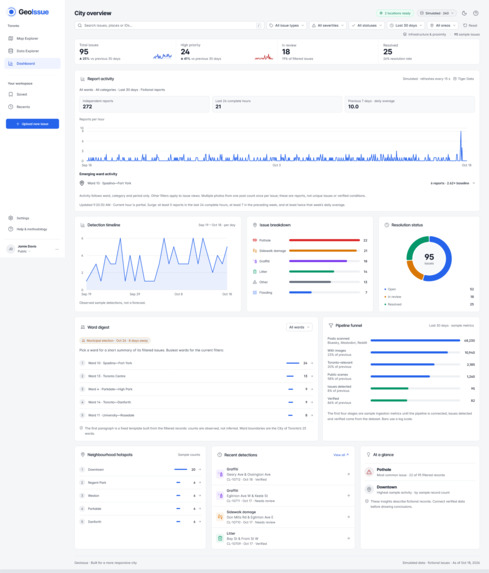The image size is (489, 573).
Task: Click the Pothole warning icon in At a glance
Action: click(369, 472)
